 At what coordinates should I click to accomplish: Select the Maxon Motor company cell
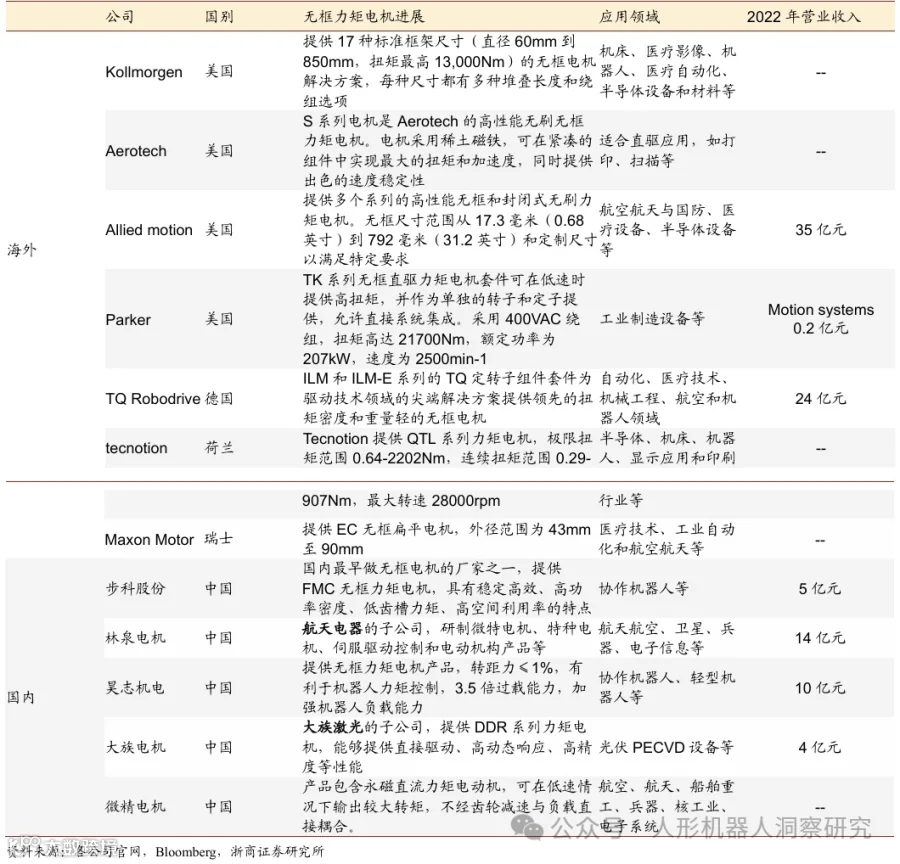point(149,540)
